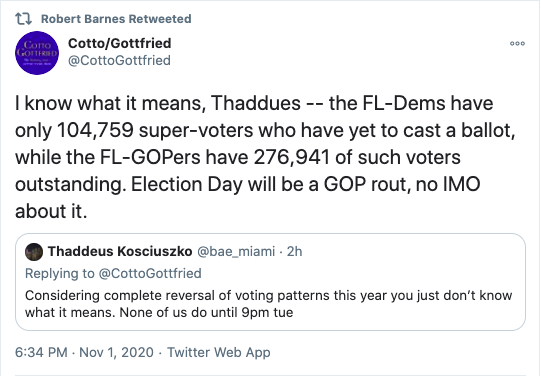
Task: Click the '104,759 super-voters' figure in the tweet
Action: tap(155, 130)
